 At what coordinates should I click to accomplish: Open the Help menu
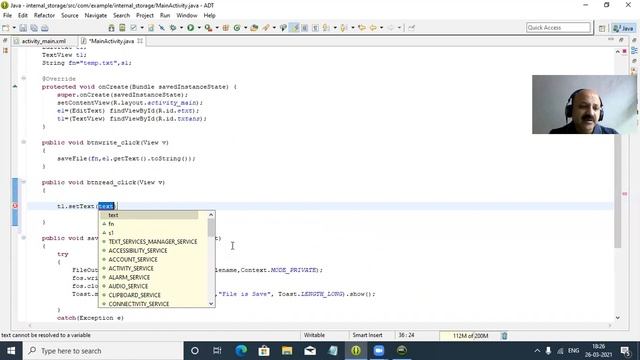click(209, 16)
